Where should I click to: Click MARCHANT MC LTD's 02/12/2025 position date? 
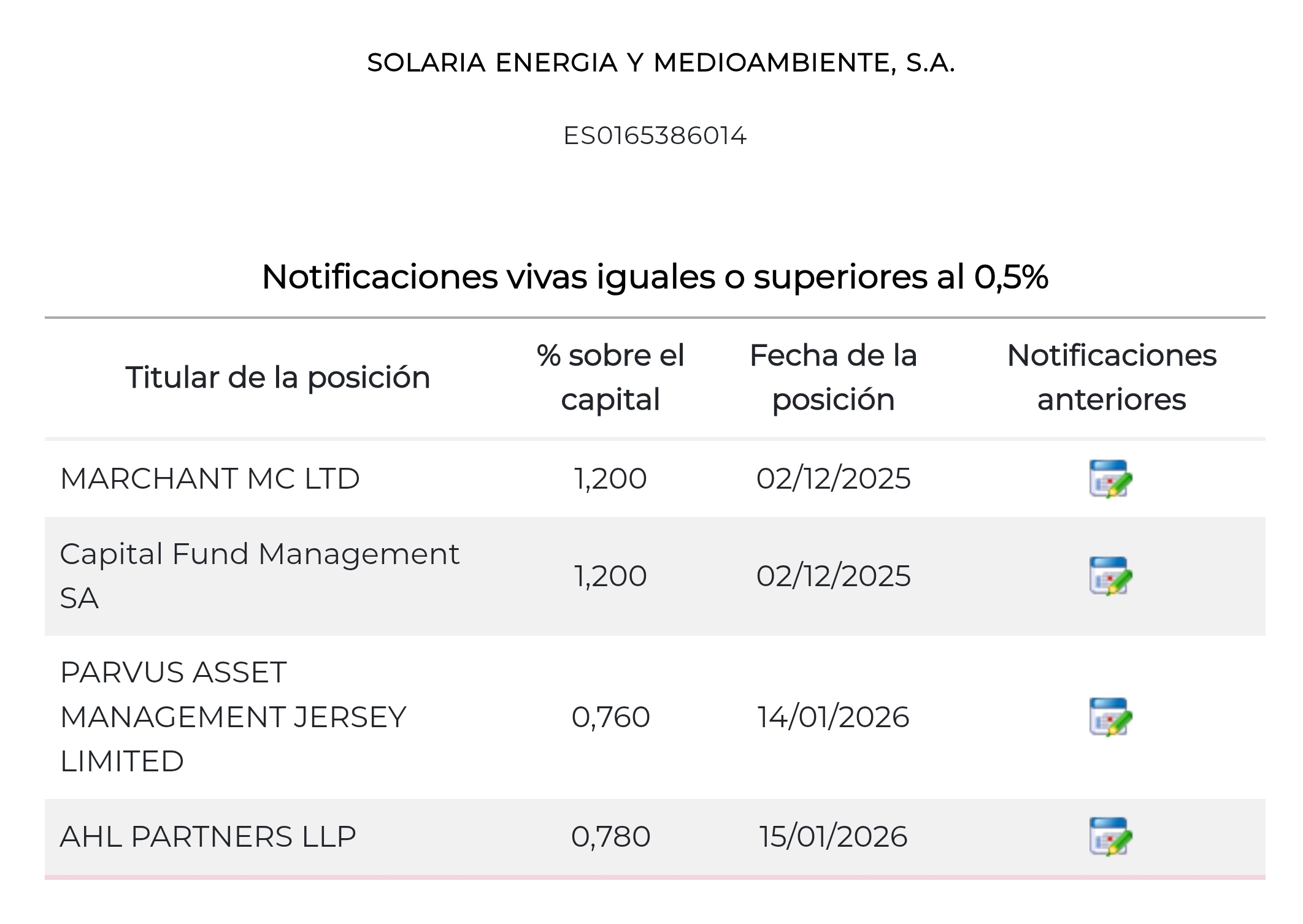click(833, 478)
